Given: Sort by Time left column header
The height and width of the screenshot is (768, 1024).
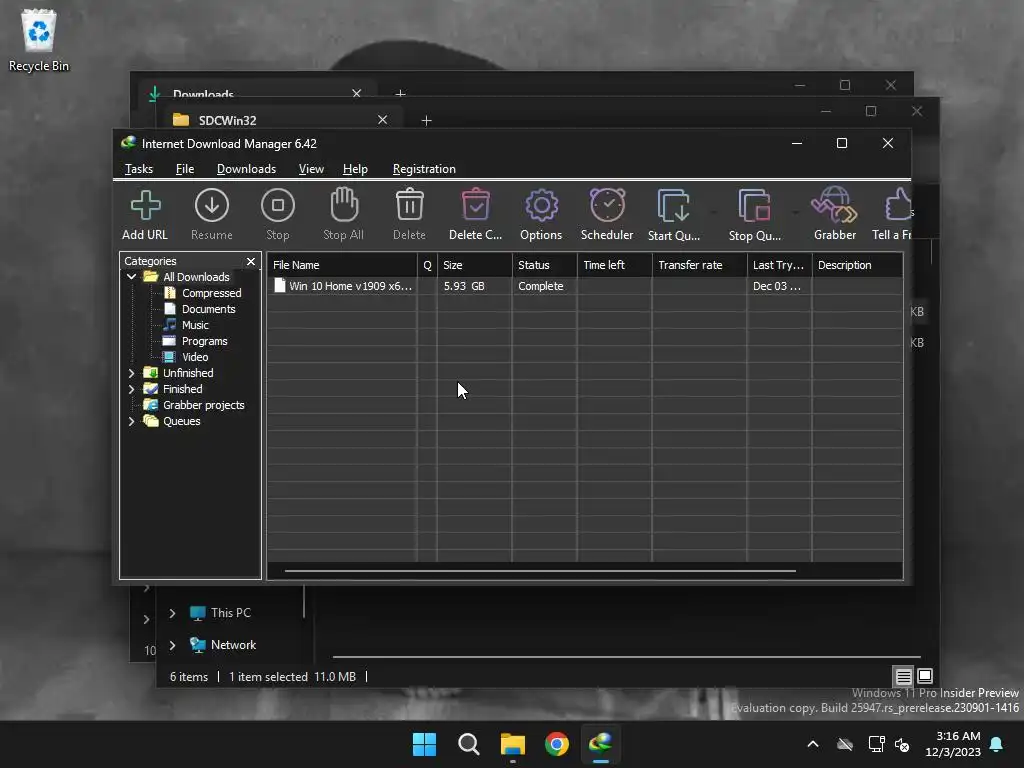Looking at the screenshot, I should click(x=614, y=265).
